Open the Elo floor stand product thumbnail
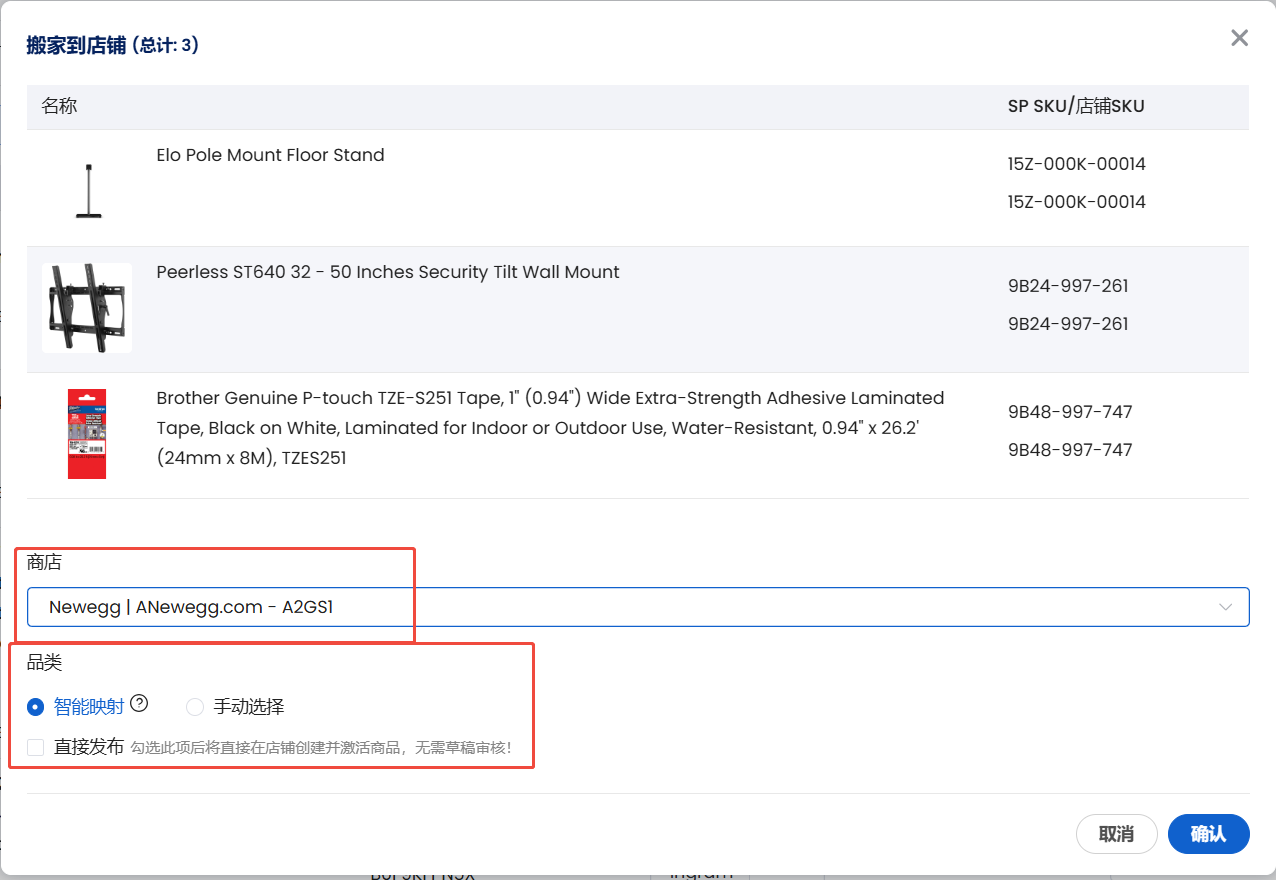The width and height of the screenshot is (1276, 880). (88, 190)
